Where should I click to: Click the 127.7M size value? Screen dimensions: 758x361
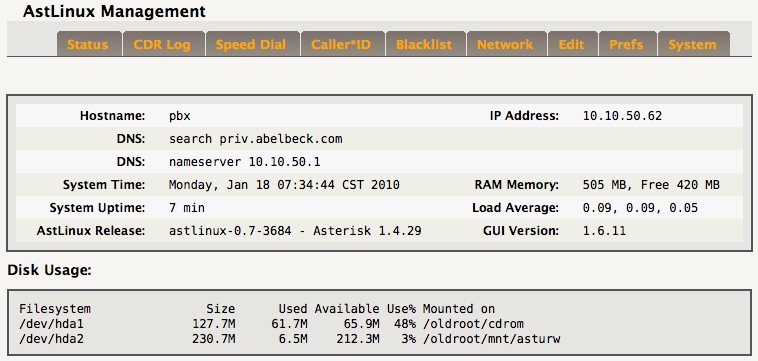214,324
